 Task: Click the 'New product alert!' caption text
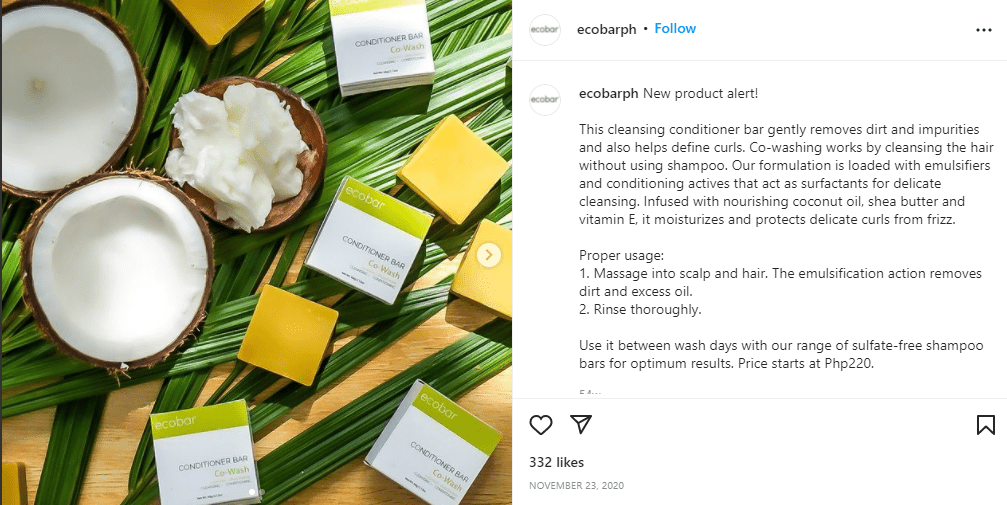(700, 93)
